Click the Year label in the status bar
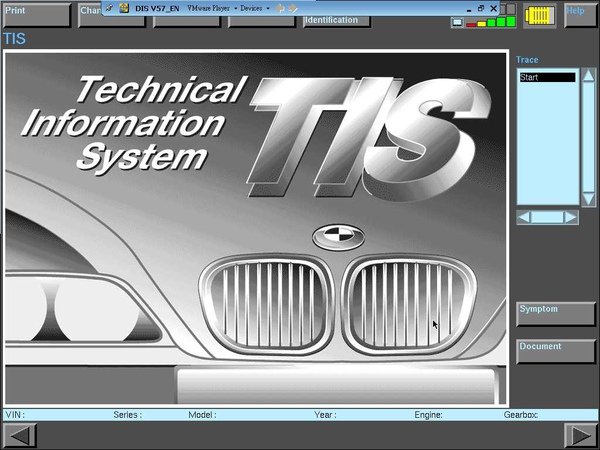600x450 pixels. (x=326, y=414)
